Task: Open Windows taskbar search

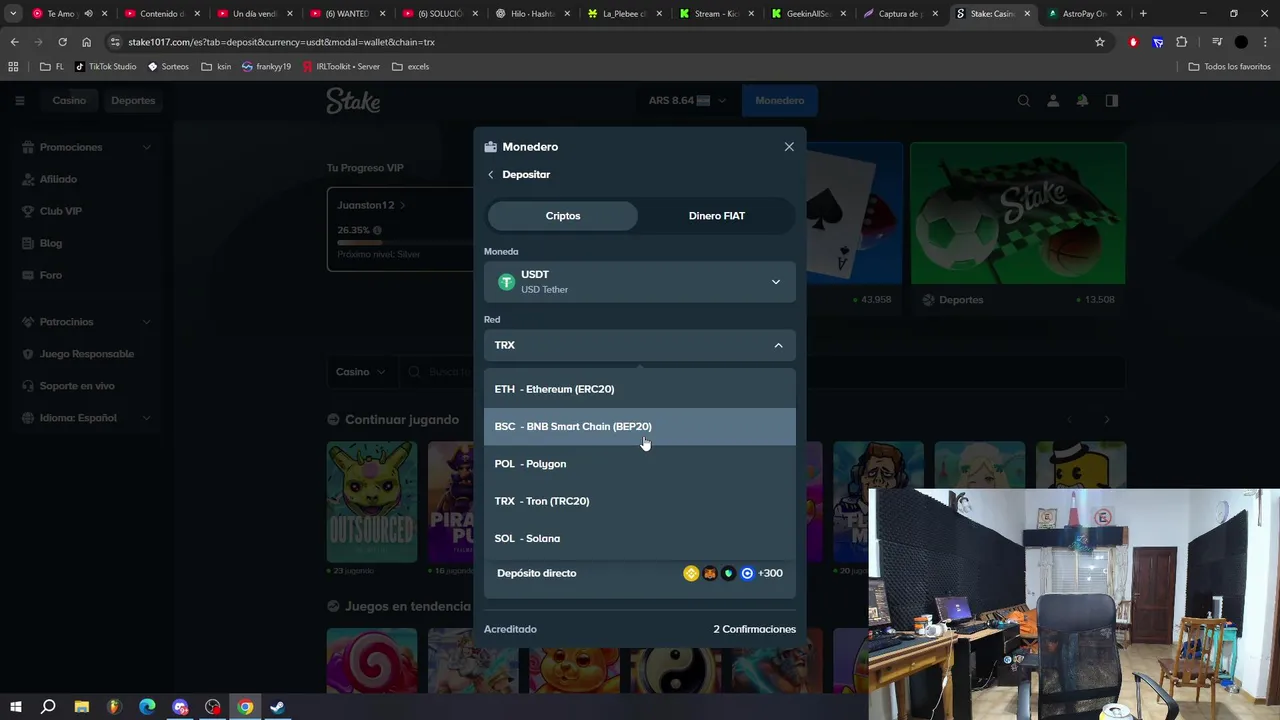Action: point(48,707)
